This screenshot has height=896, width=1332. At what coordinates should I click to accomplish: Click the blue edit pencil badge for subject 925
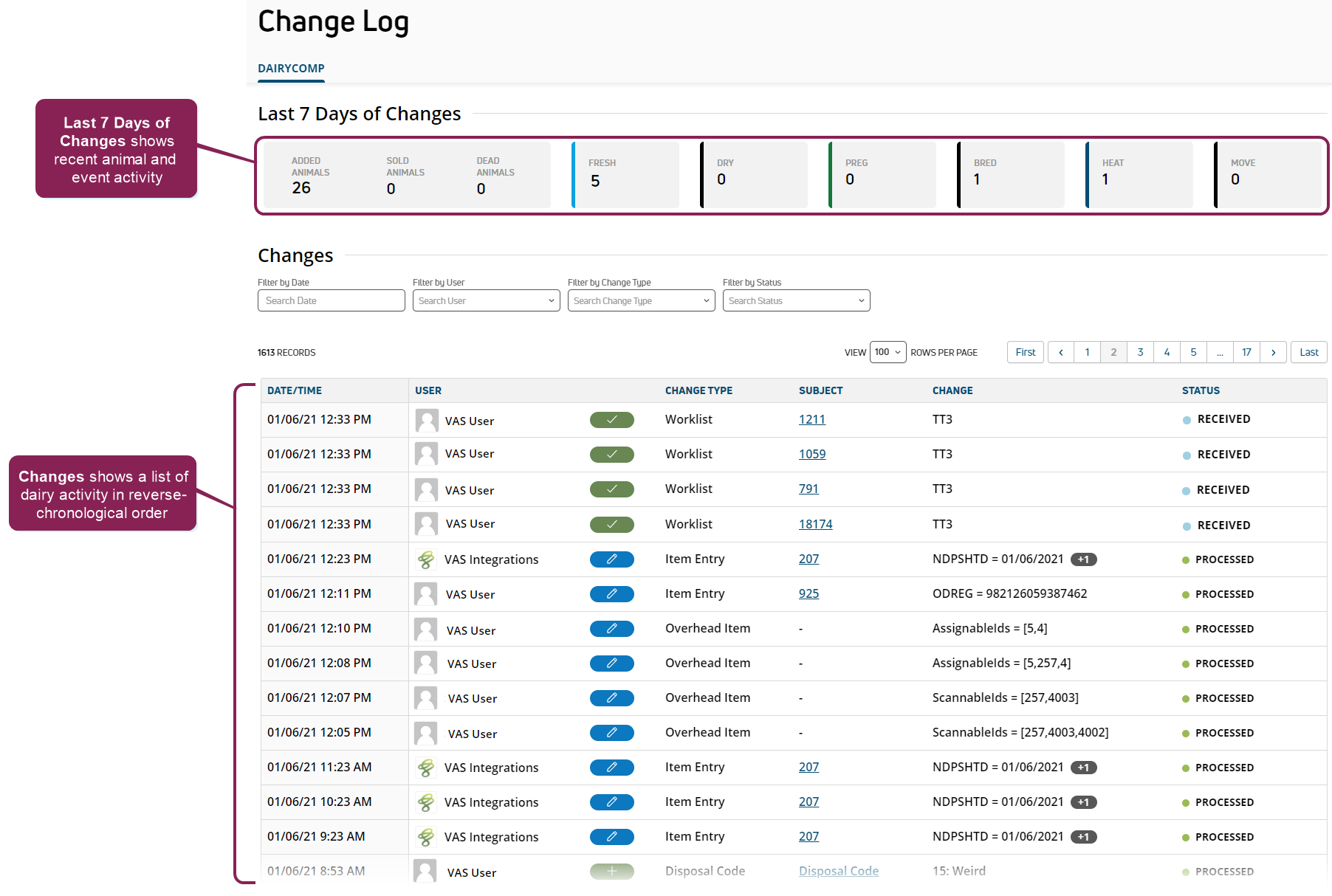point(611,594)
